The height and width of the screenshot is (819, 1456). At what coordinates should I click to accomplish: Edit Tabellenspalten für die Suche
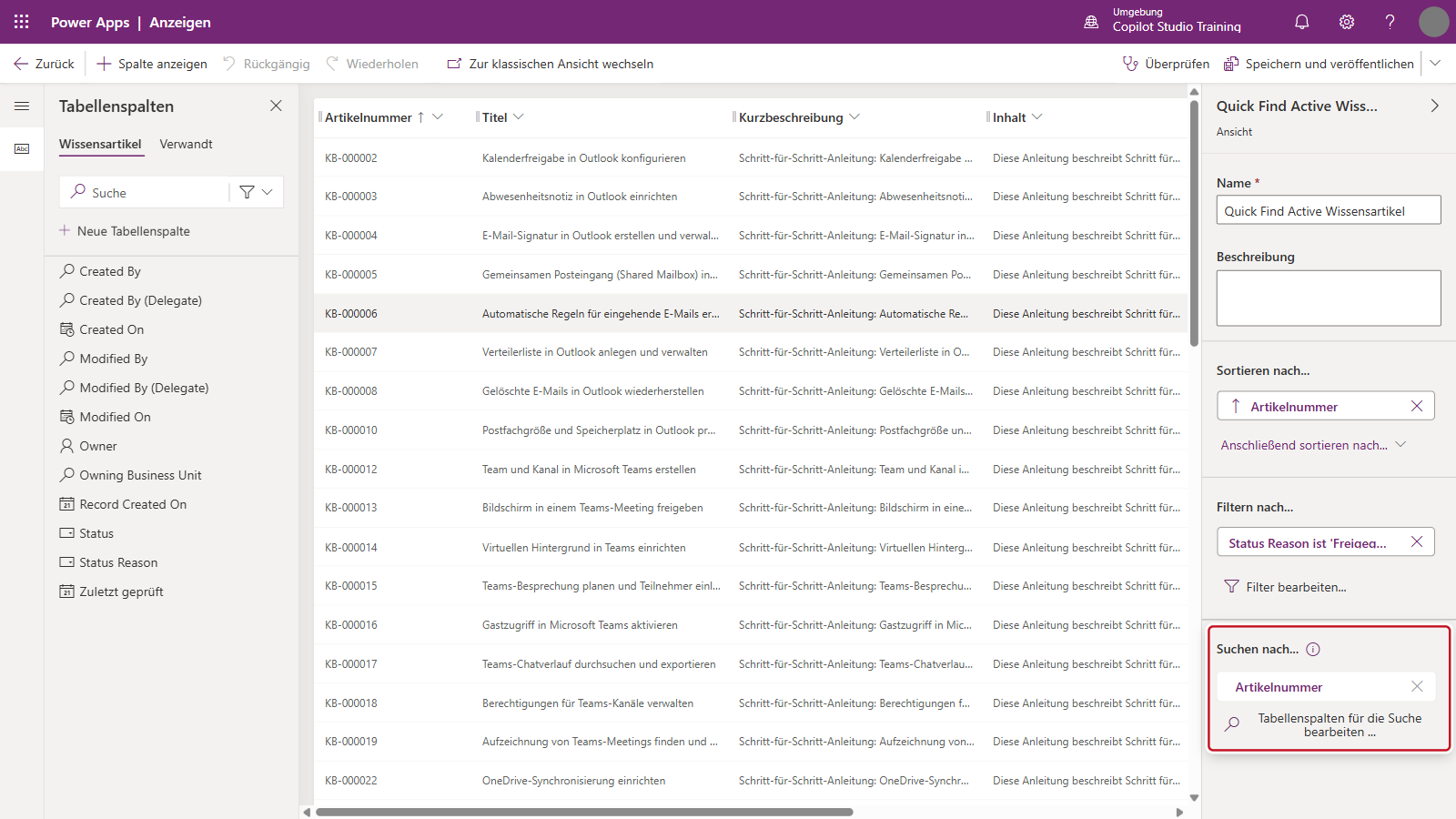click(1325, 724)
